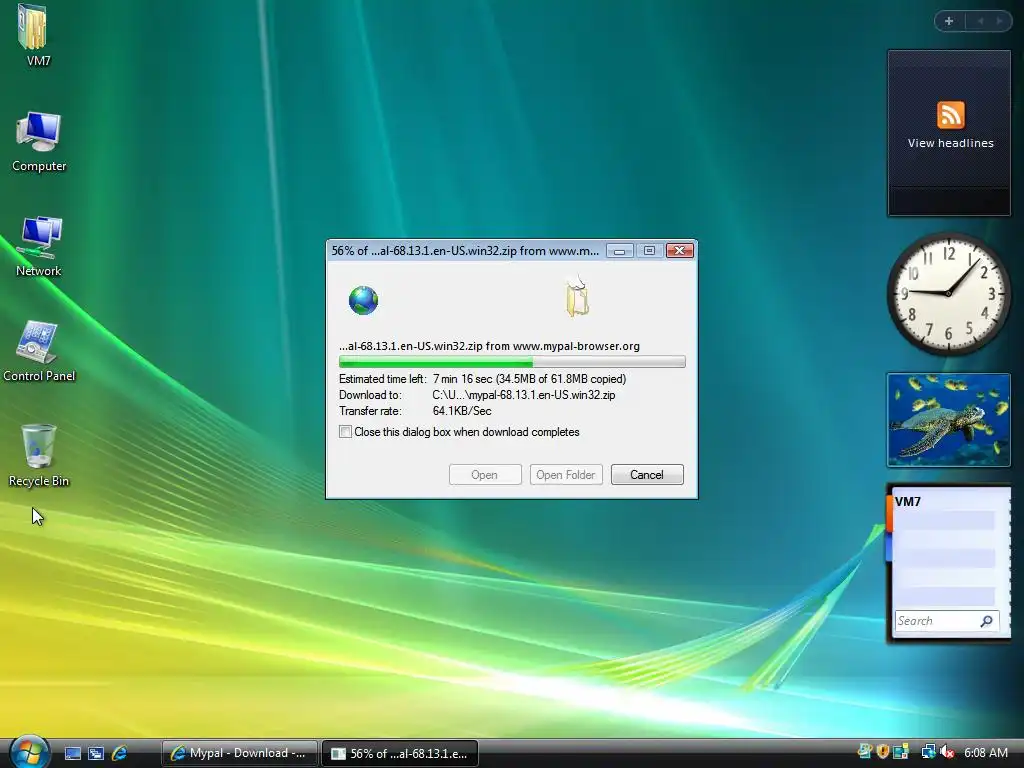Click the search magnifier in VM7 gadget
Screen dimensions: 1024x768
(986, 621)
